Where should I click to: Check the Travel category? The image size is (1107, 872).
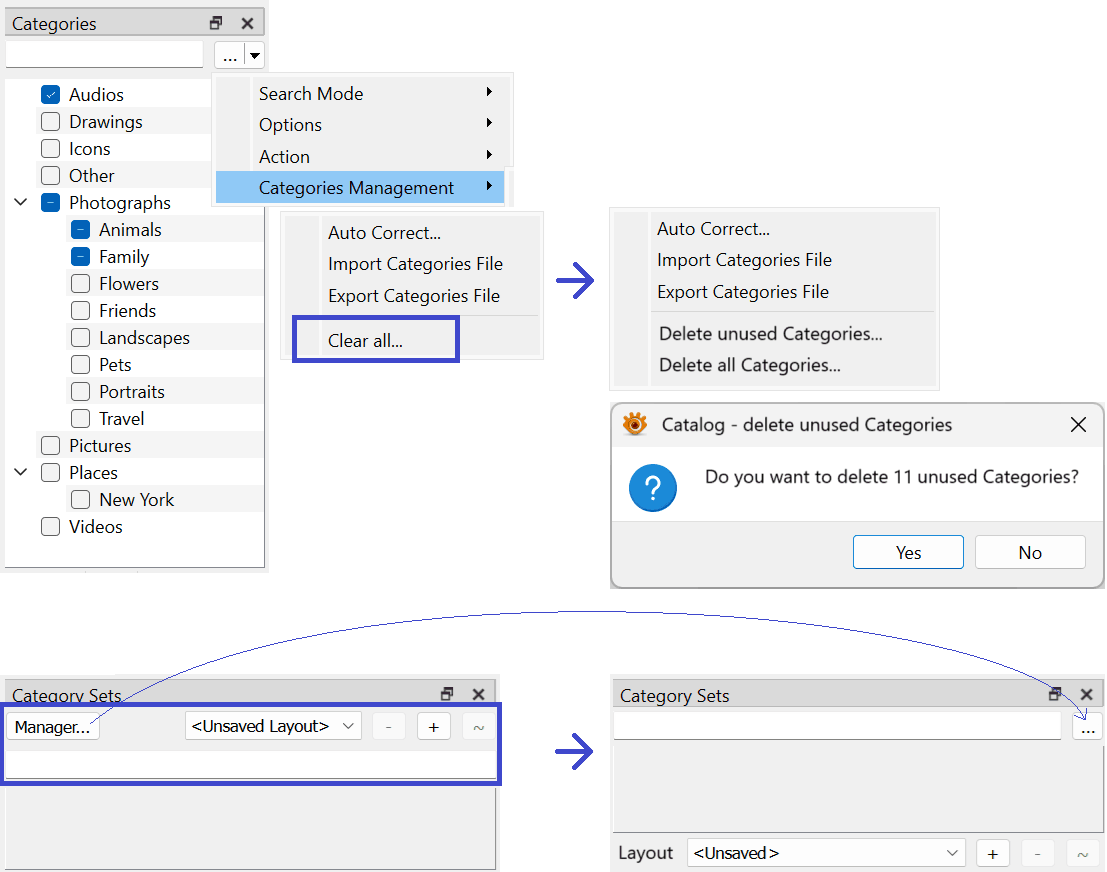[80, 419]
